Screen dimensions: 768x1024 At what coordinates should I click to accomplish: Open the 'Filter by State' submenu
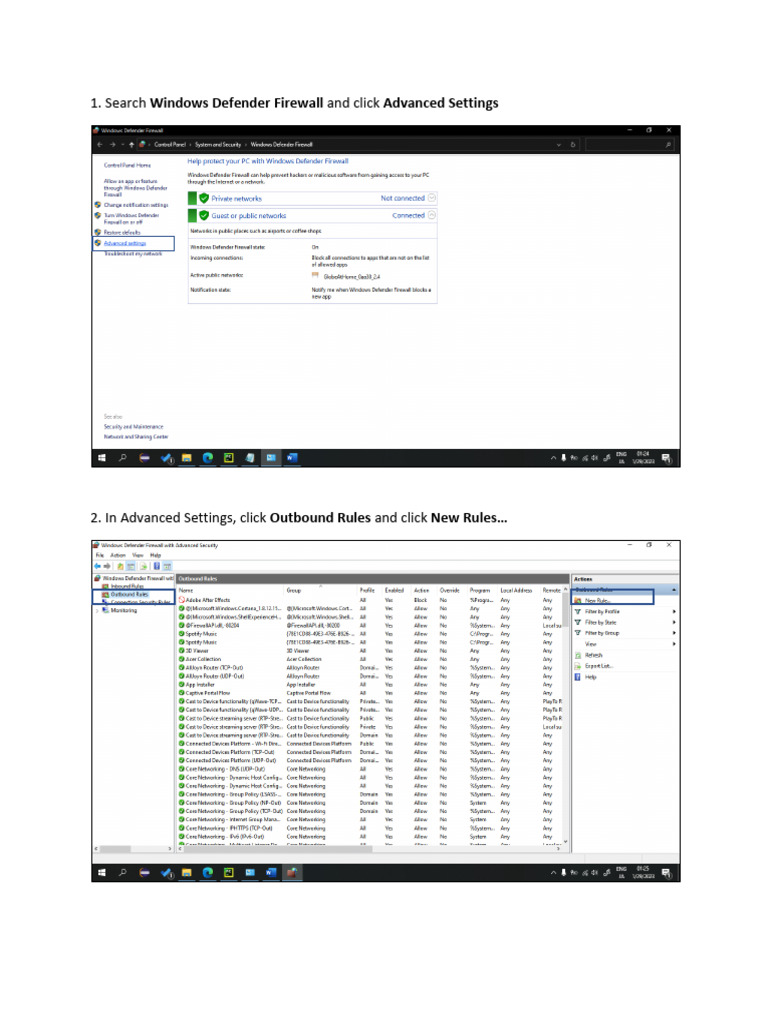click(x=625, y=622)
